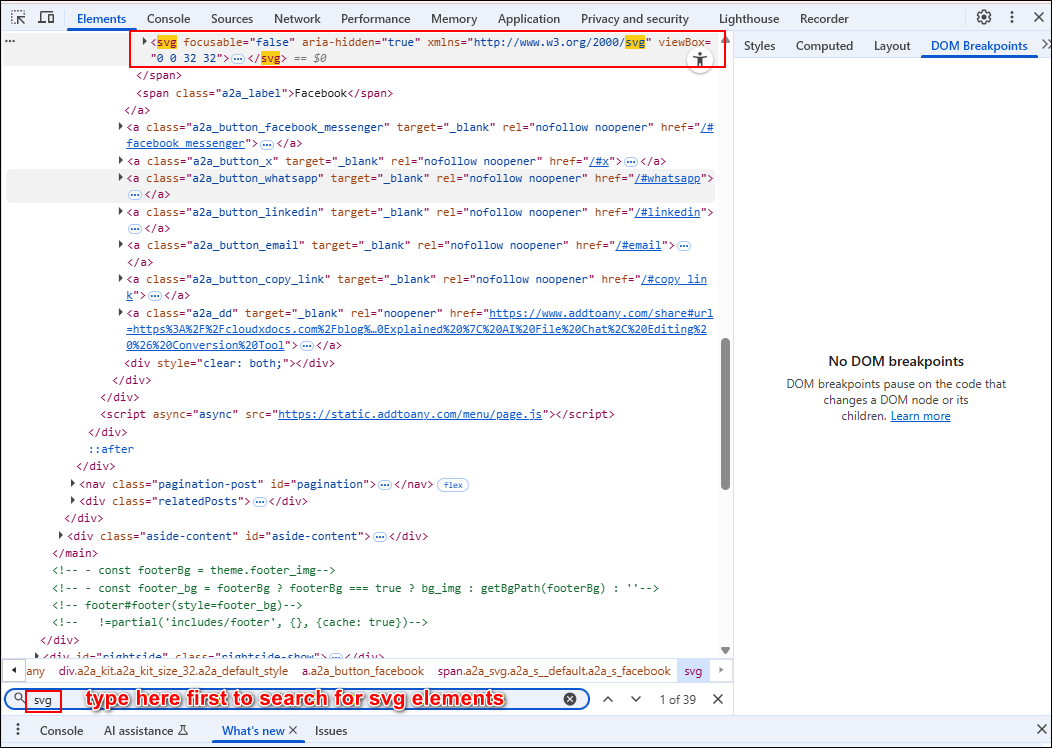This screenshot has width=1052, height=748.
Task: Open AI assistance drawer tab
Action: [x=146, y=731]
